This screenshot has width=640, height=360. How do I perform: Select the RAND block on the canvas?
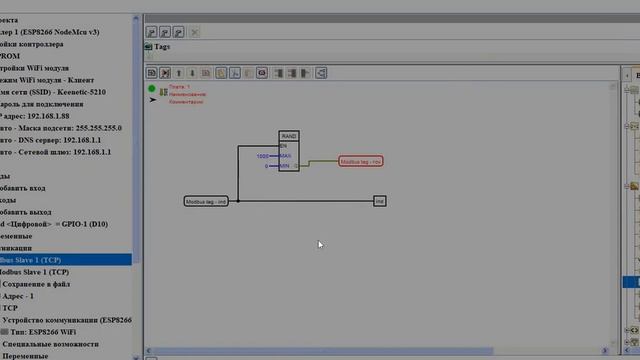coord(289,151)
